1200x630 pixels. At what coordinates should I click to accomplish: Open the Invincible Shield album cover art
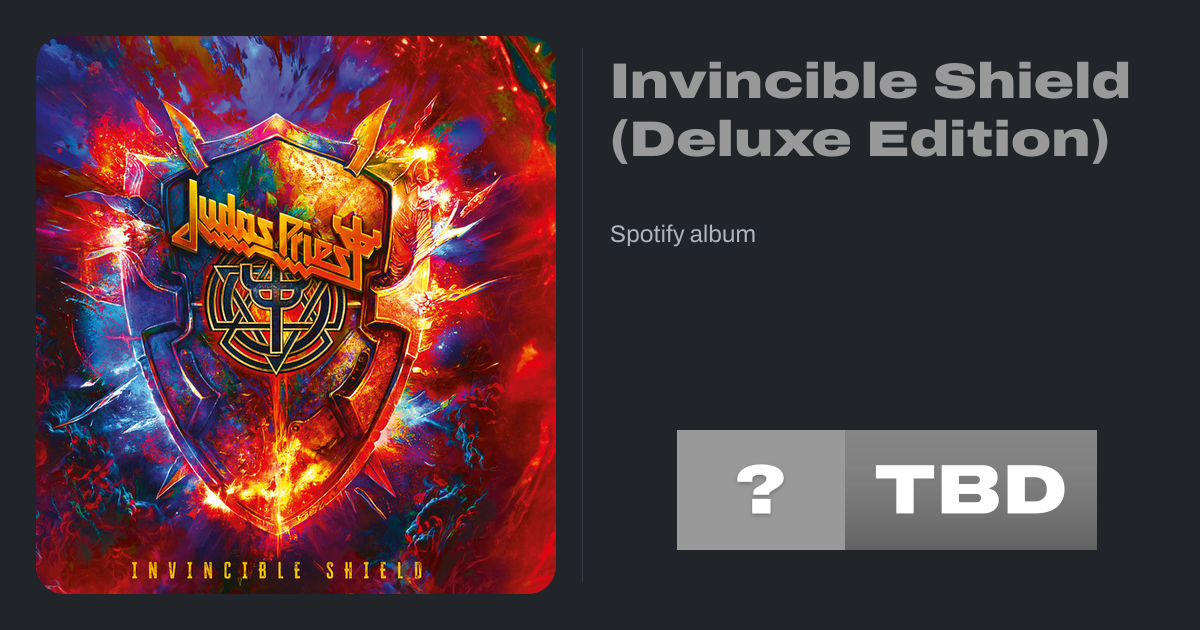click(x=296, y=315)
